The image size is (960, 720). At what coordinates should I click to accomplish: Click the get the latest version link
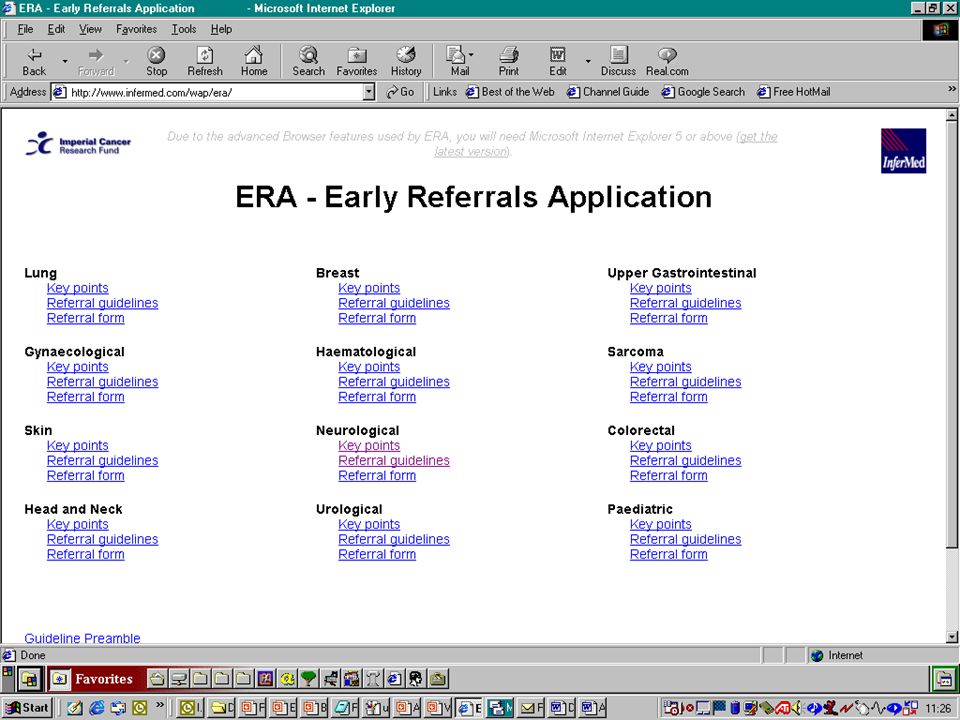pyautogui.click(x=606, y=144)
